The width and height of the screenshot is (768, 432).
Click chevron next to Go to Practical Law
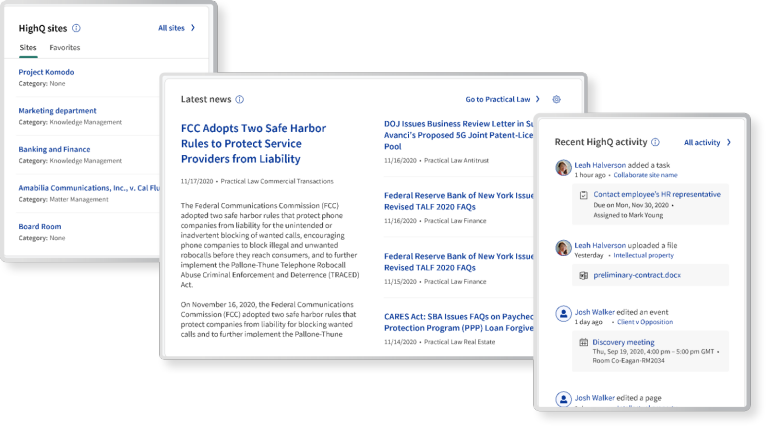pos(538,100)
